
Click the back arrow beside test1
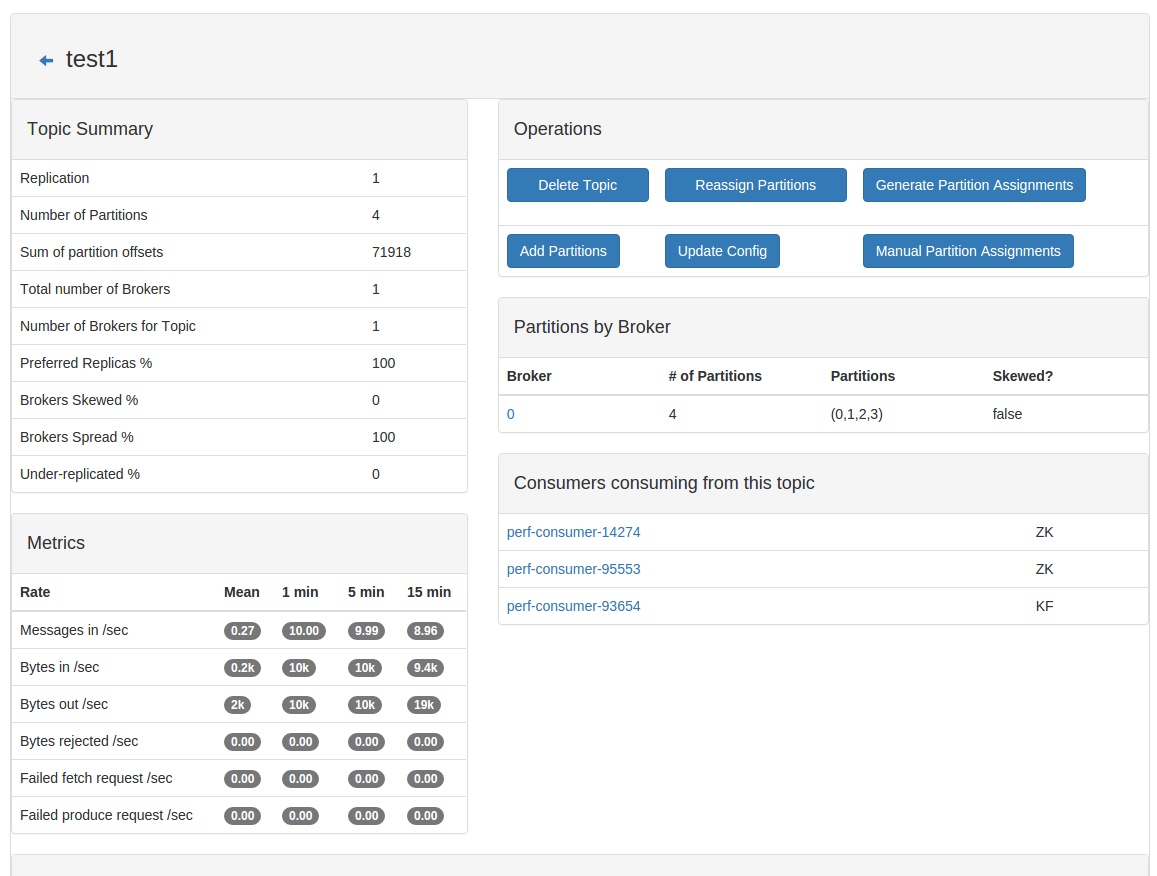tap(46, 61)
